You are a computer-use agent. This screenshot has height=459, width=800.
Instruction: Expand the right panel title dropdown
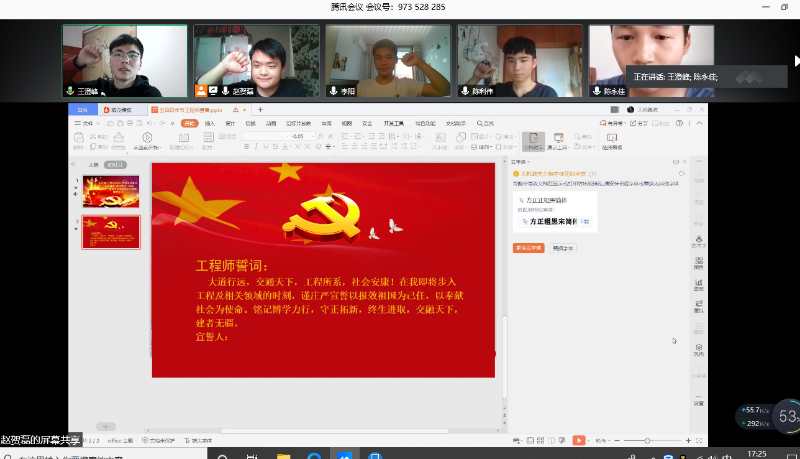point(528,160)
